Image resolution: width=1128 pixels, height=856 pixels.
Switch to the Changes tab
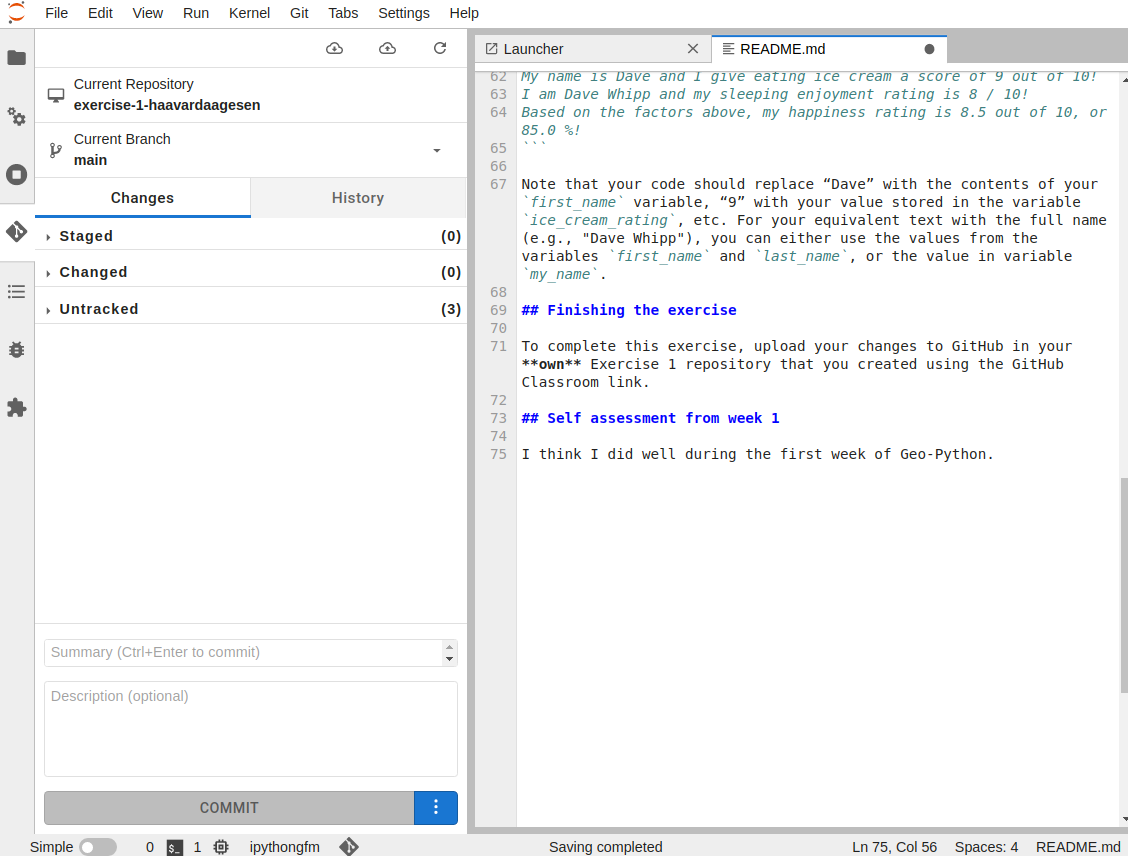tap(142, 198)
